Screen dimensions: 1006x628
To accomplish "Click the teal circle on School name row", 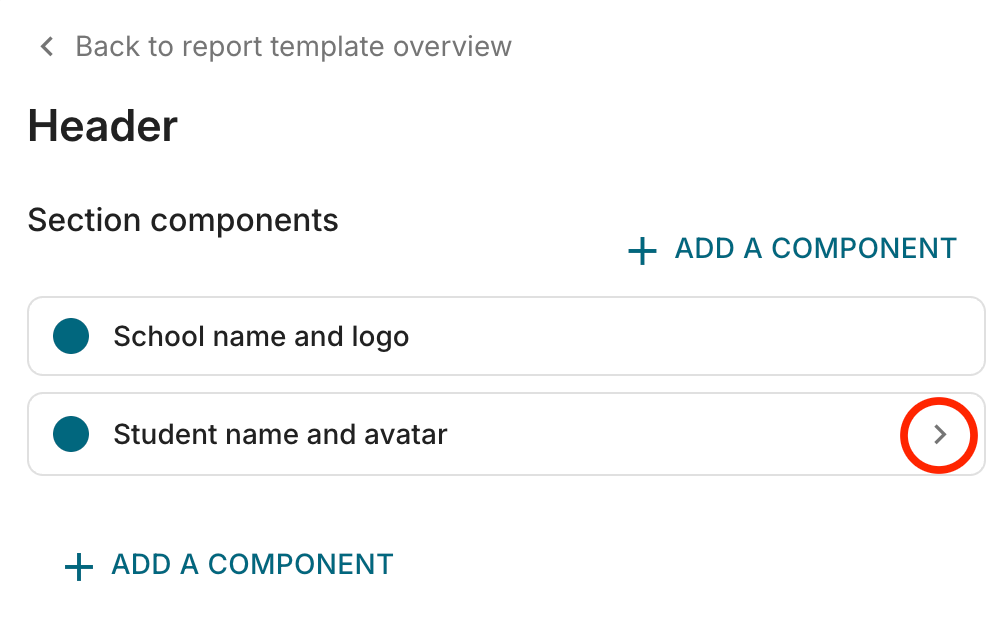I will click(x=71, y=336).
